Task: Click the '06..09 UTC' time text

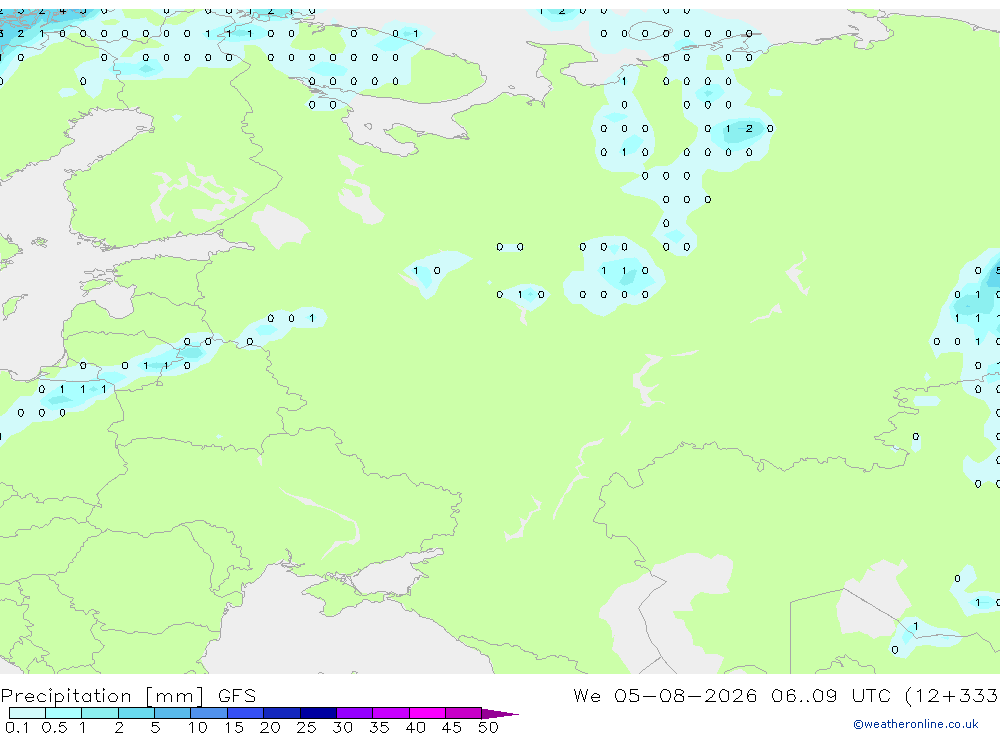Action: click(831, 695)
